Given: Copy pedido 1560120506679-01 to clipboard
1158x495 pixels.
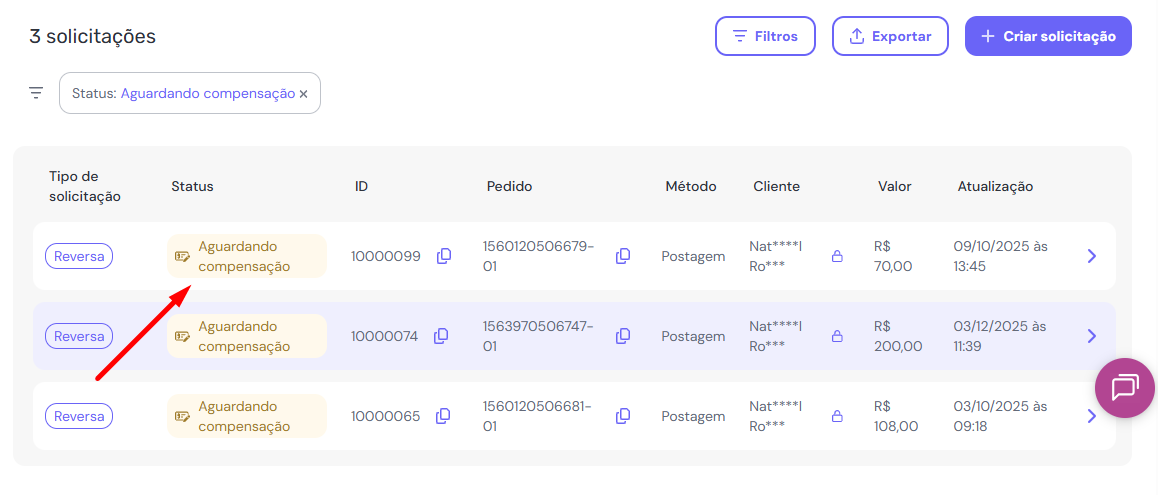Looking at the screenshot, I should point(623,256).
